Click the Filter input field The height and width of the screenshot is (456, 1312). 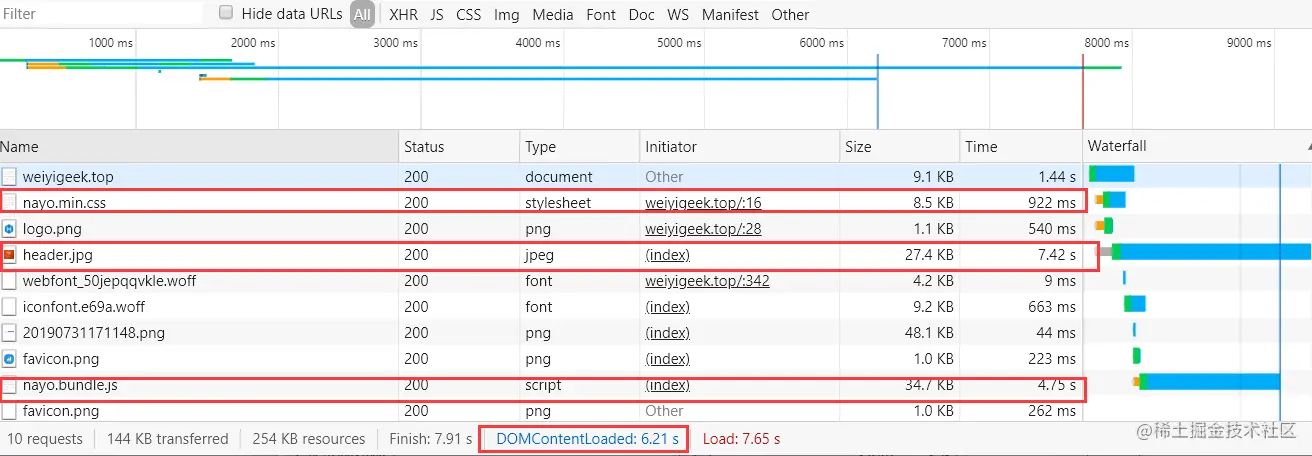pyautogui.click(x=100, y=14)
